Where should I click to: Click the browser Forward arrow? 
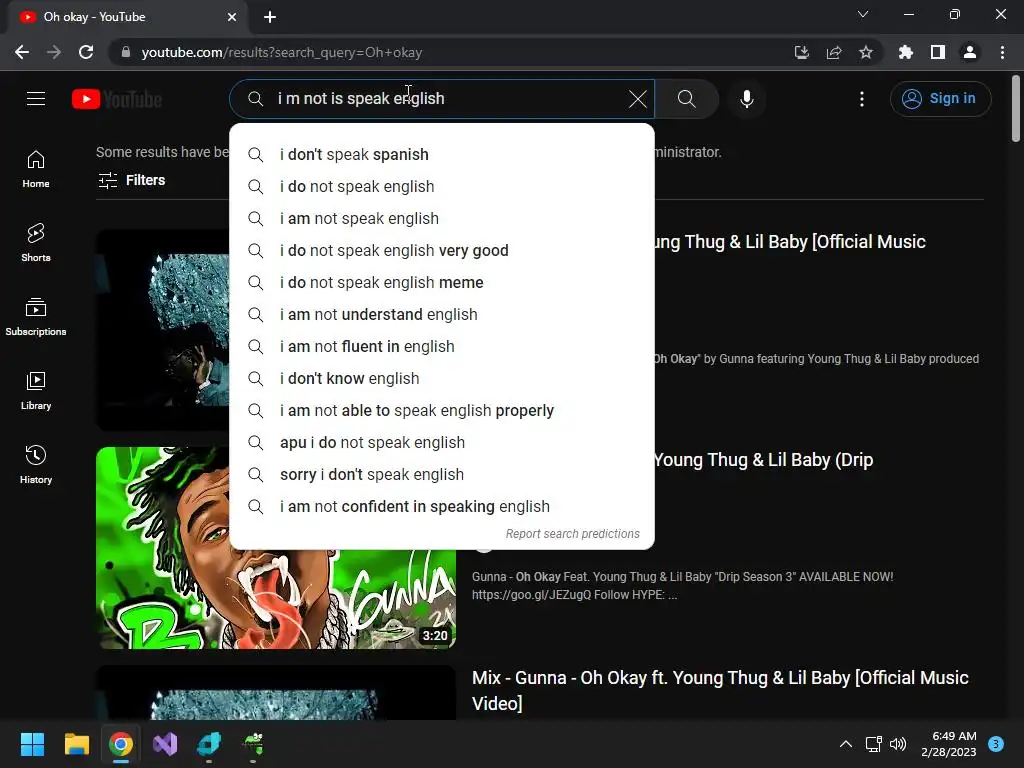click(54, 52)
